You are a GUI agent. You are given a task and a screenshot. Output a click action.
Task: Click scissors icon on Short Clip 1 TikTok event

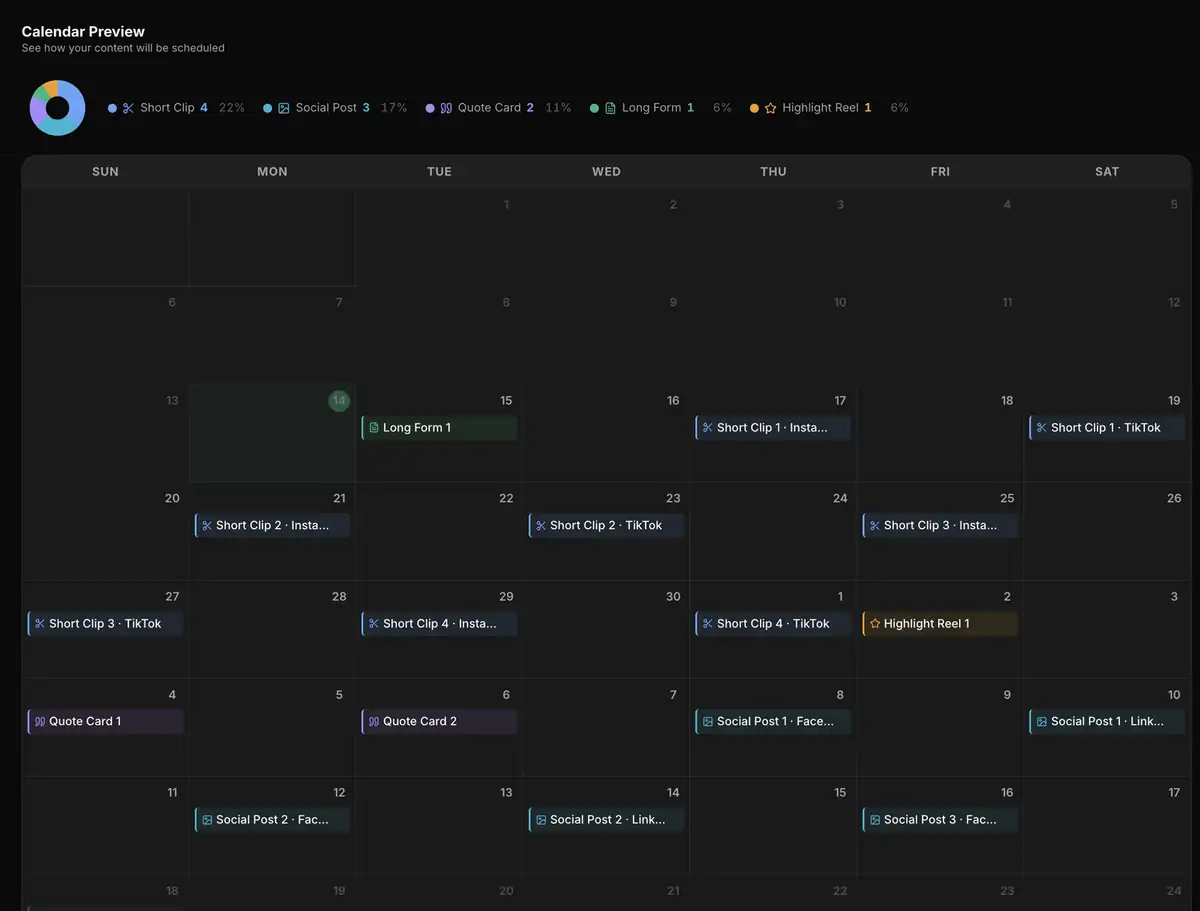click(x=1042, y=428)
